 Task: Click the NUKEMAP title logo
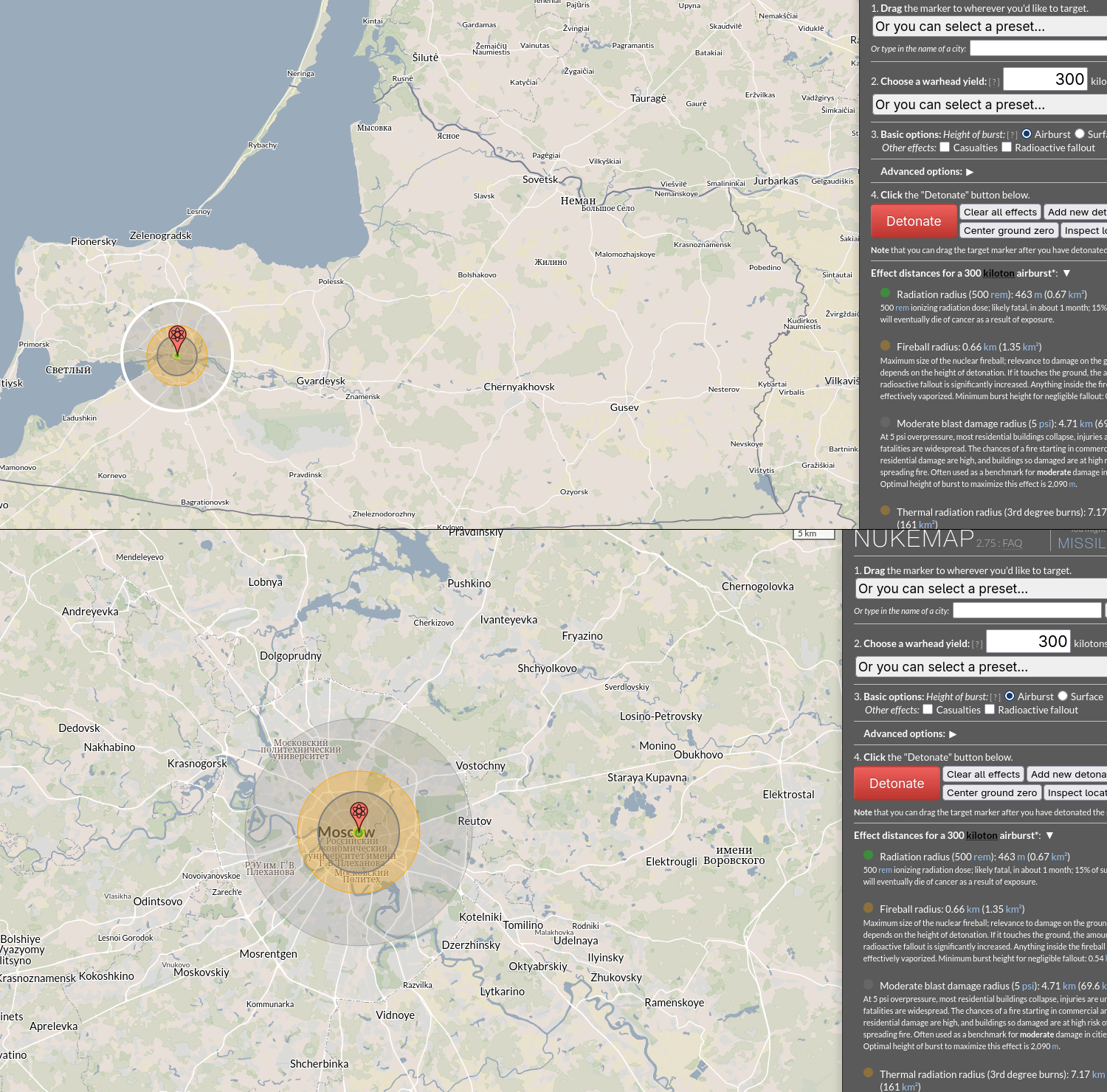pos(914,539)
